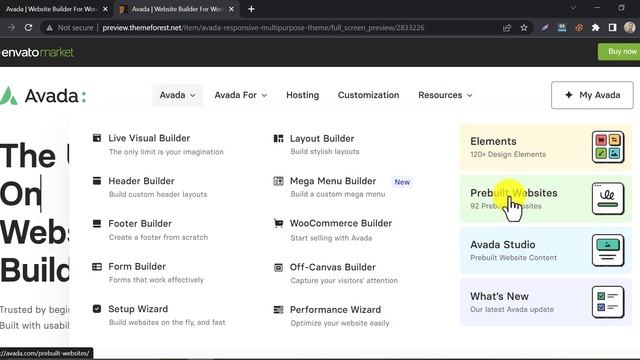Viewport: 640px width, 360px height.
Task: Click the New badge beside Mega Menu Builder
Action: pos(402,182)
